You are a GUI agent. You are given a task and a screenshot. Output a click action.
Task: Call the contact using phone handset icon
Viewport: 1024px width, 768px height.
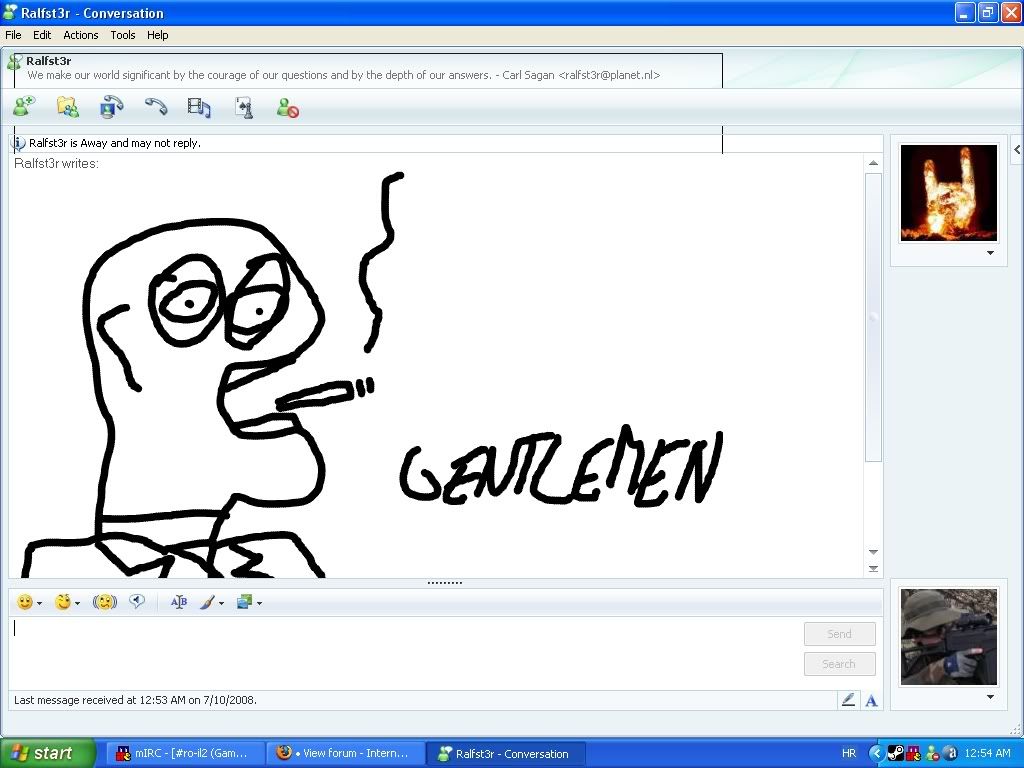coord(155,107)
